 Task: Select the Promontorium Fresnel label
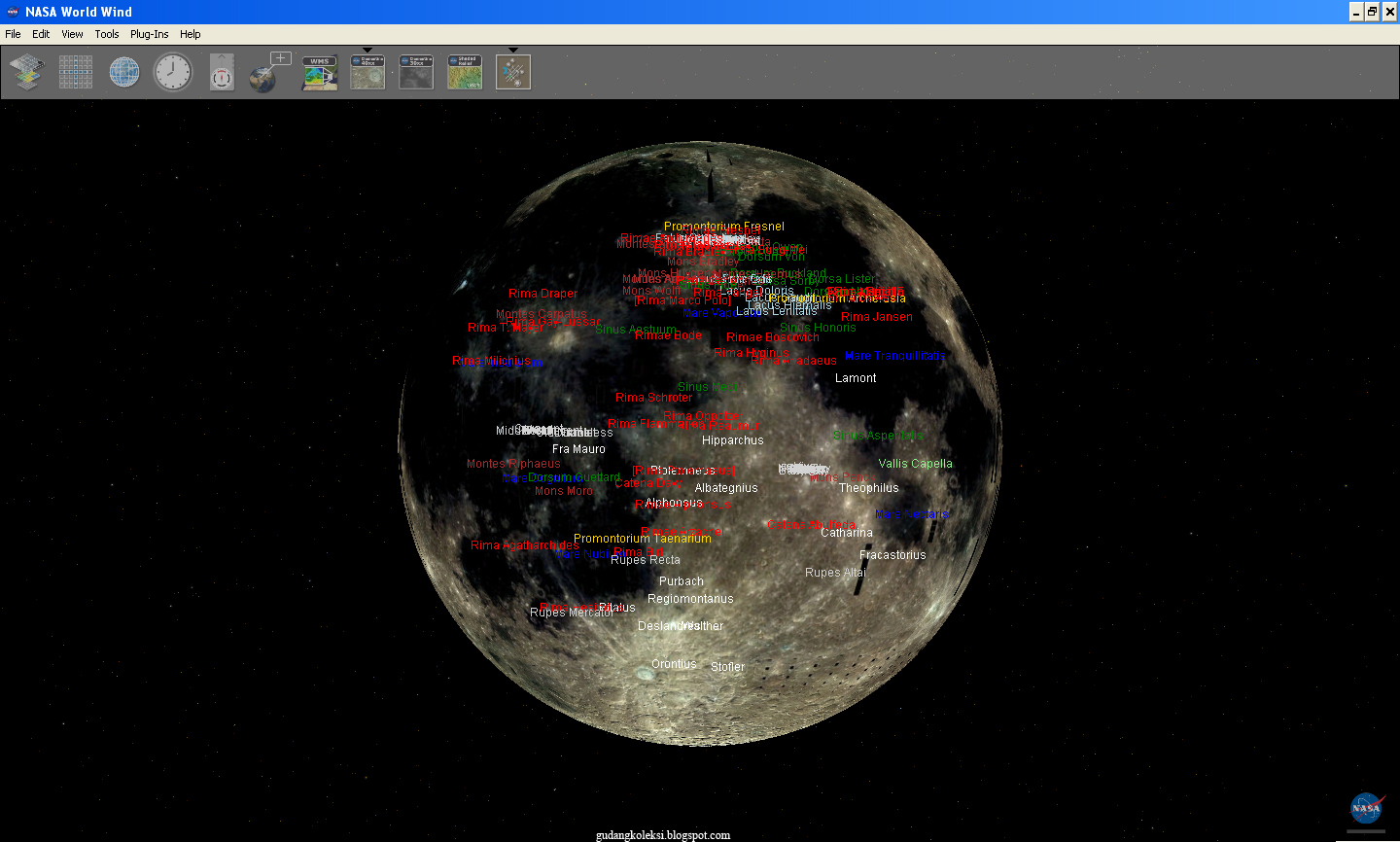[x=724, y=227]
